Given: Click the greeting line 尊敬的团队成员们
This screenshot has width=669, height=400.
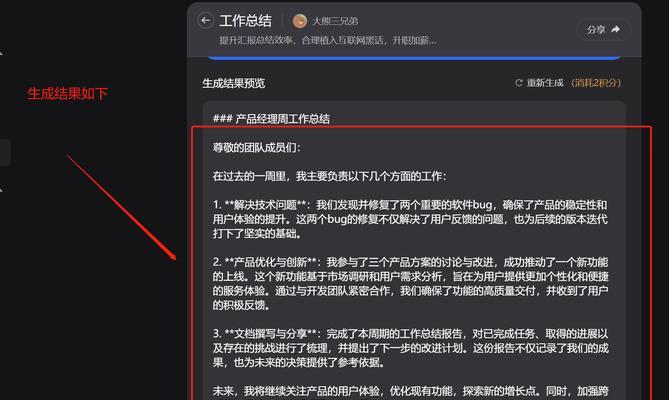Looking at the screenshot, I should pos(256,148).
